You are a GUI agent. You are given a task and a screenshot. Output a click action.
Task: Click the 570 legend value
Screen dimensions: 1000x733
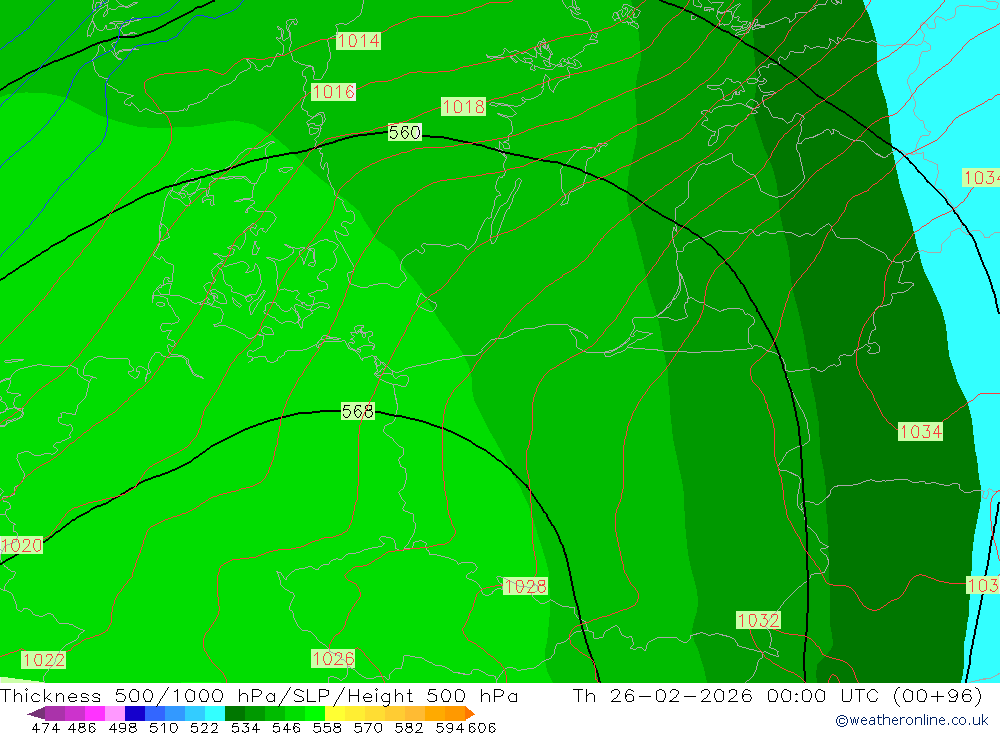[368, 728]
